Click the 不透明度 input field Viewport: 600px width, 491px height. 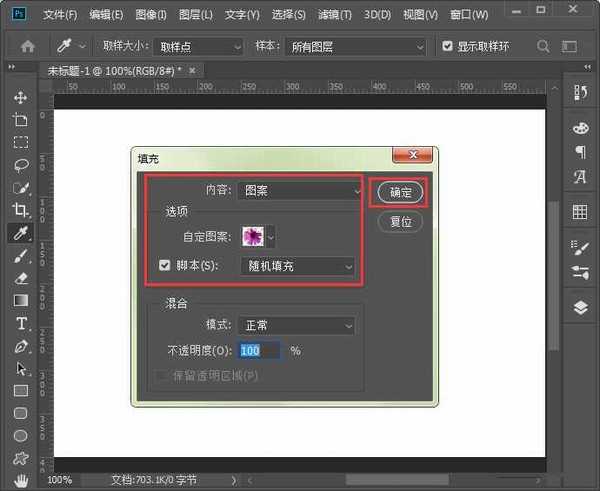point(261,351)
